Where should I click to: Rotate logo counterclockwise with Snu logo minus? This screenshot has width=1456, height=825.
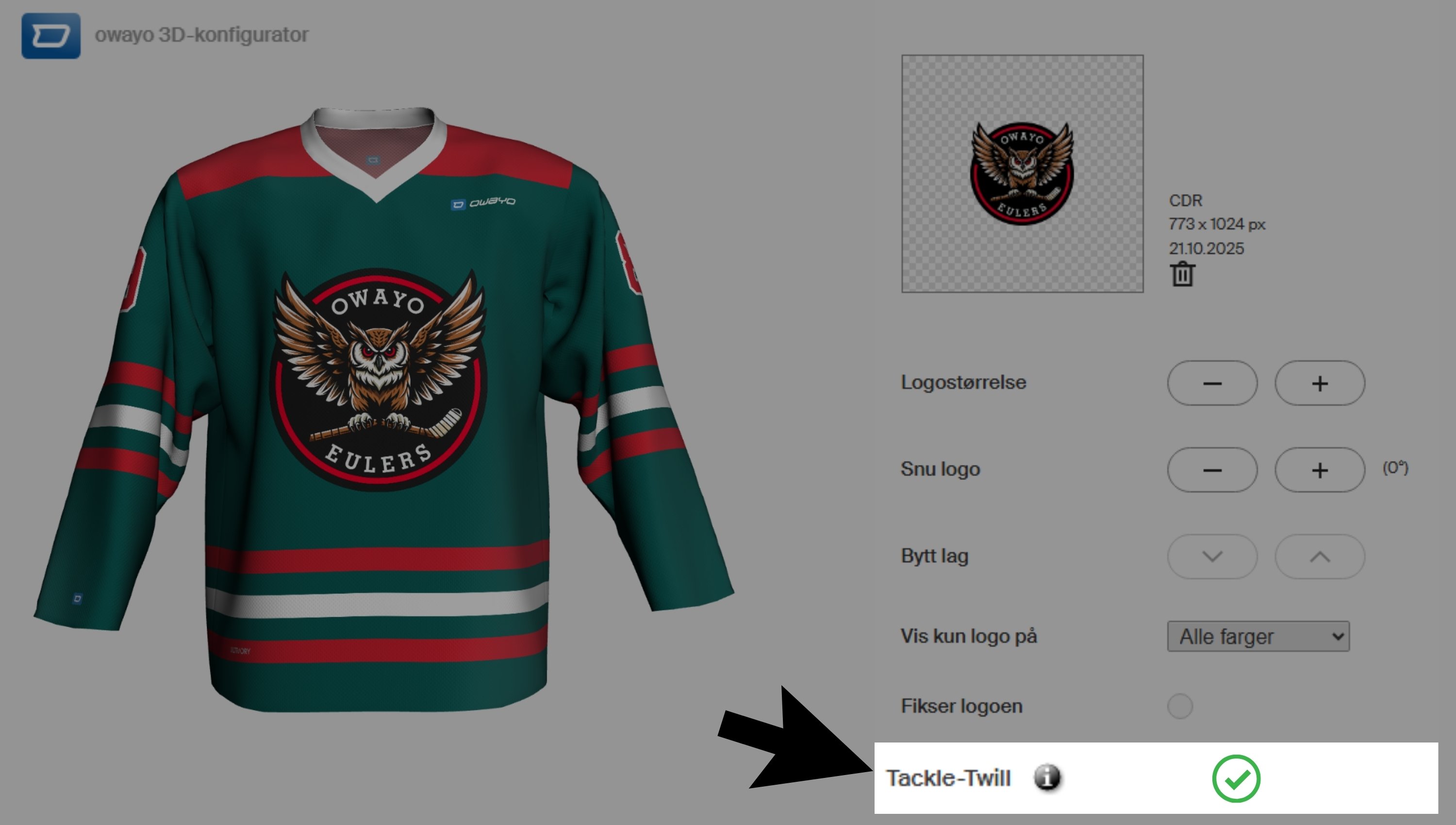(x=1212, y=470)
